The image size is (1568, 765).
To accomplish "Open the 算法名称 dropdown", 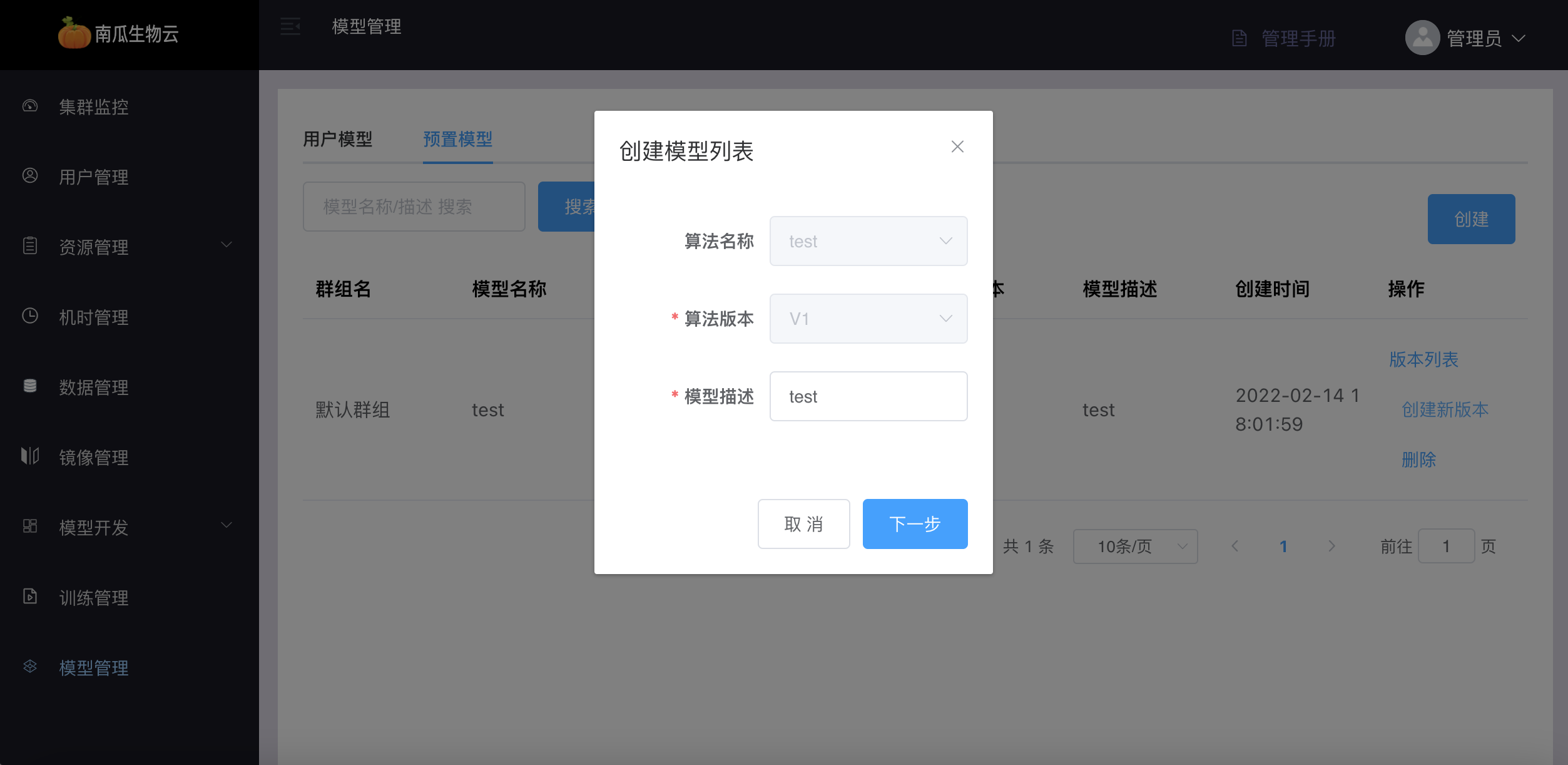I will [868, 241].
